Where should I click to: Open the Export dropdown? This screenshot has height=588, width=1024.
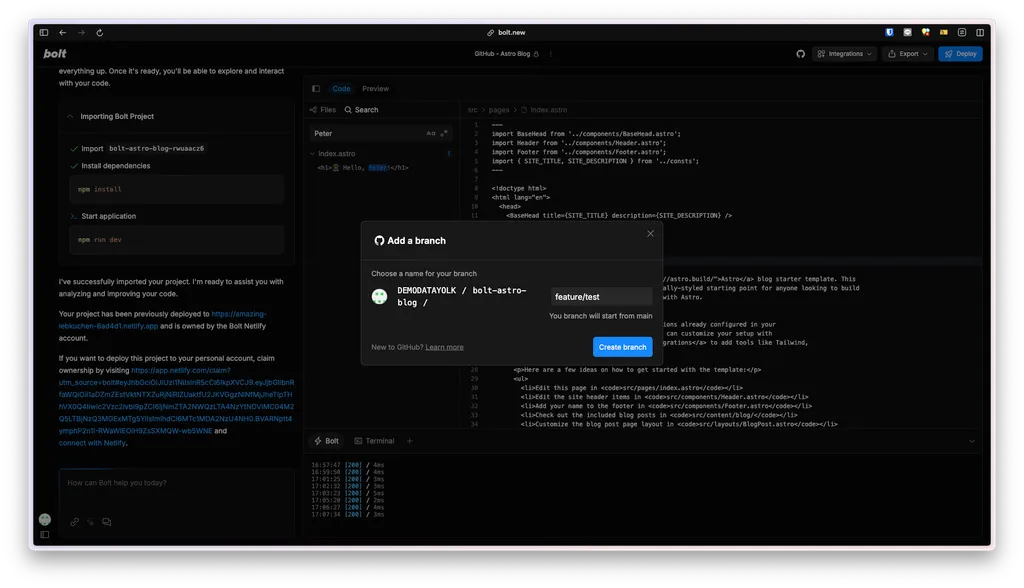[908, 54]
